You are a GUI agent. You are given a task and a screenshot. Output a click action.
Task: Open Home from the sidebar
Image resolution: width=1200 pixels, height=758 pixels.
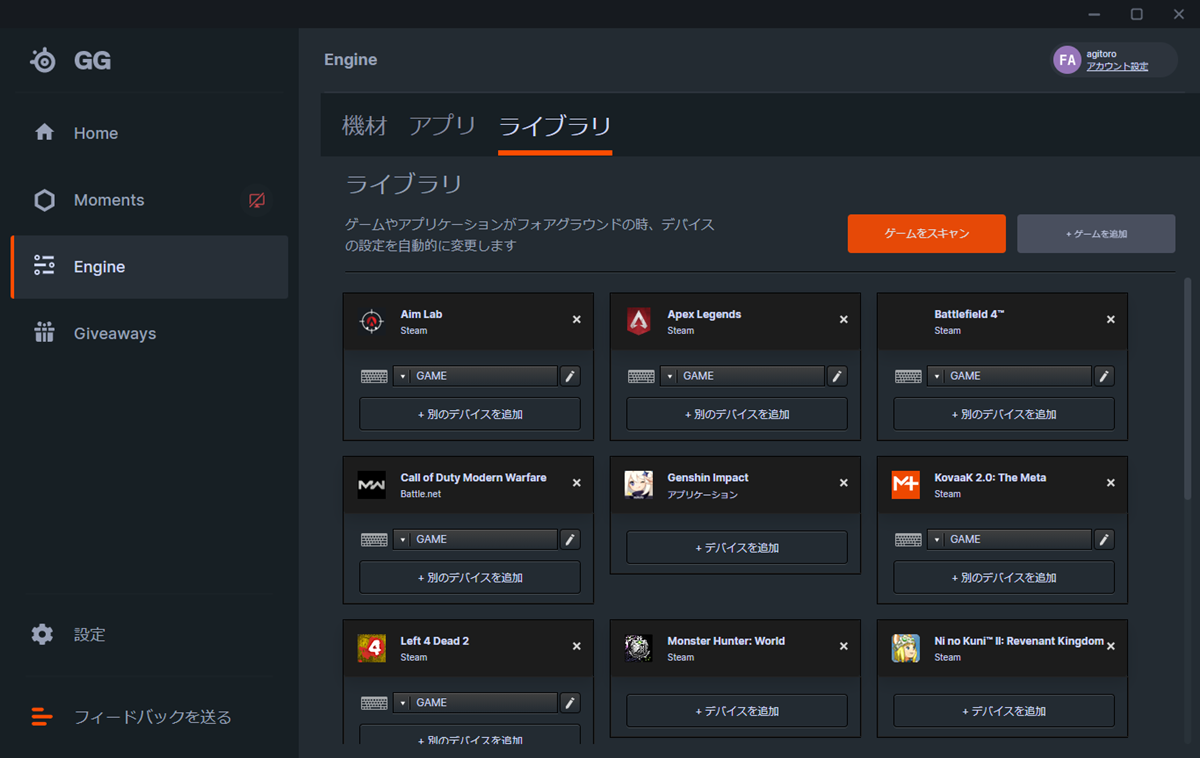pos(150,133)
